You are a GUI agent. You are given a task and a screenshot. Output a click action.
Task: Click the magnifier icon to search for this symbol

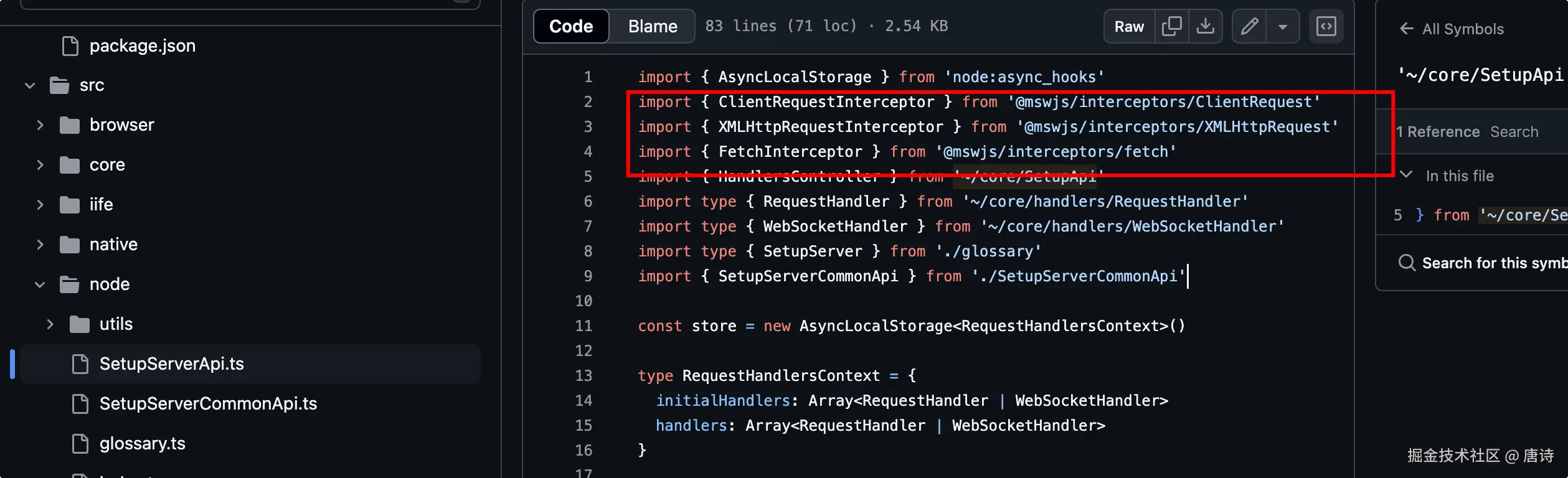[1407, 263]
